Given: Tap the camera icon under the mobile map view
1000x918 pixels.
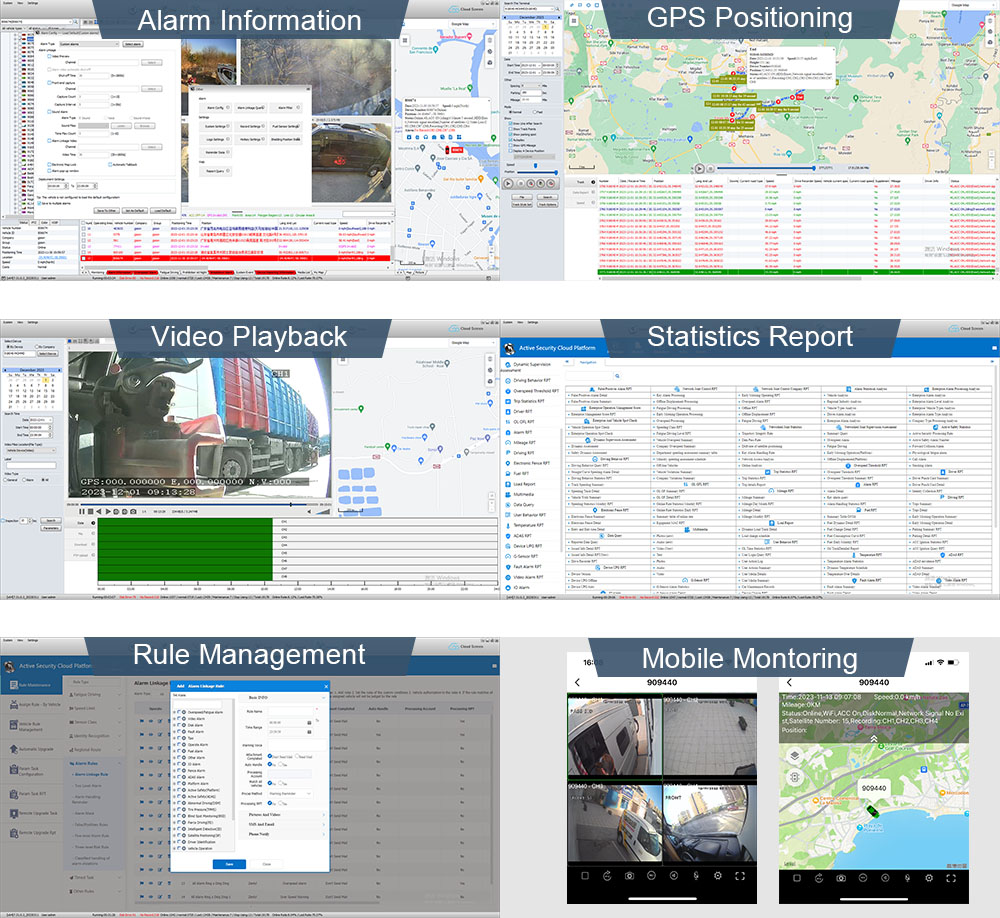Looking at the screenshot, I should (x=841, y=878).
